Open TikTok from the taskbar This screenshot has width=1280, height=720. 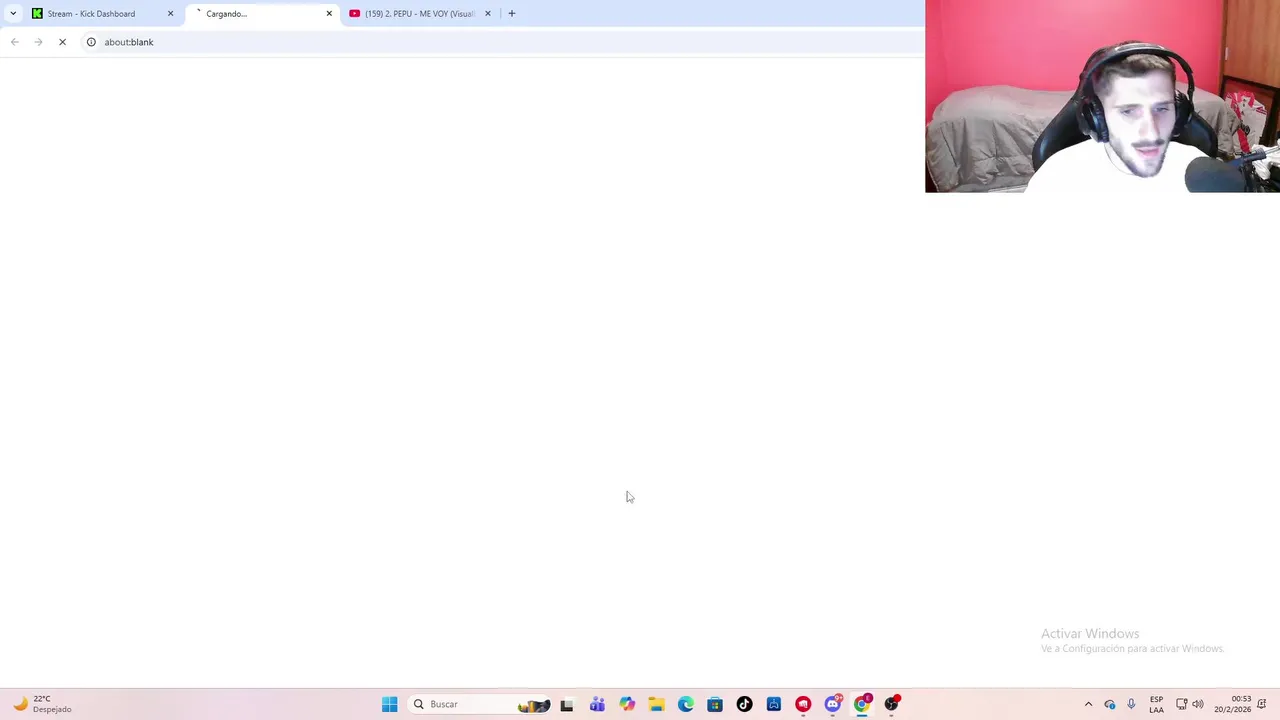click(744, 704)
